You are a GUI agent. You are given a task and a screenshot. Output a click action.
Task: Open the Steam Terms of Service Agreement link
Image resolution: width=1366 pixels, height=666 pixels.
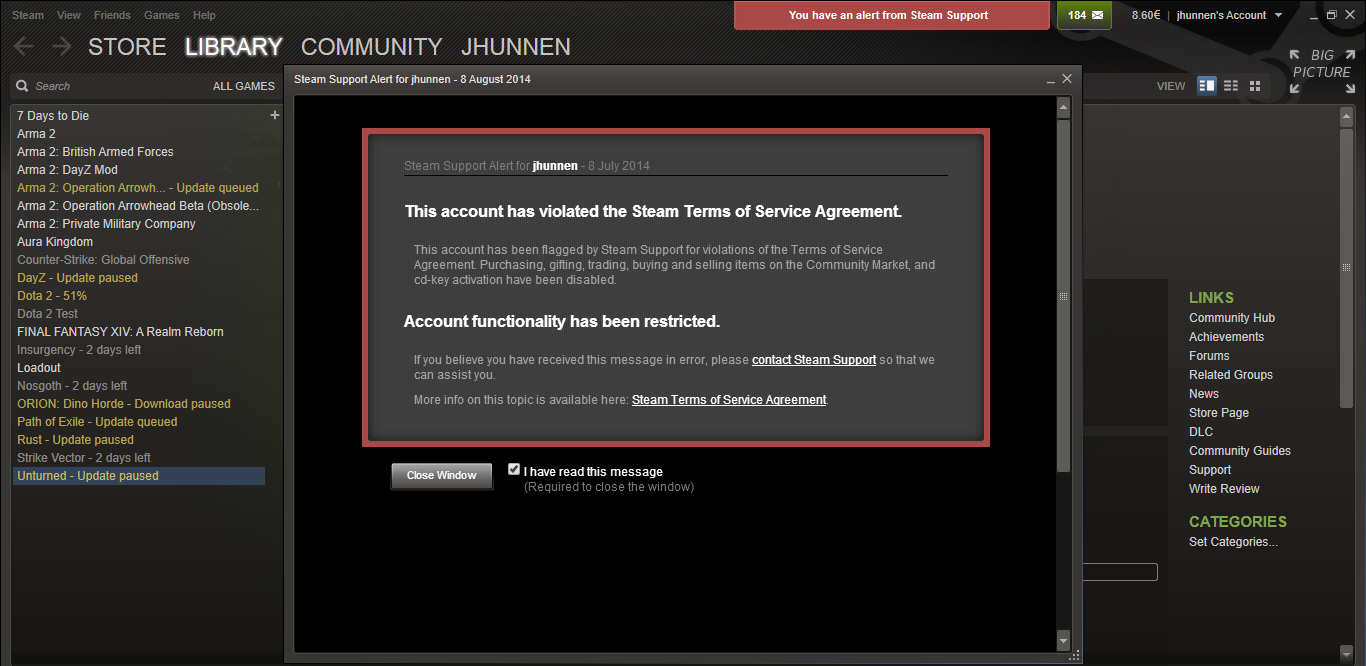[729, 400]
